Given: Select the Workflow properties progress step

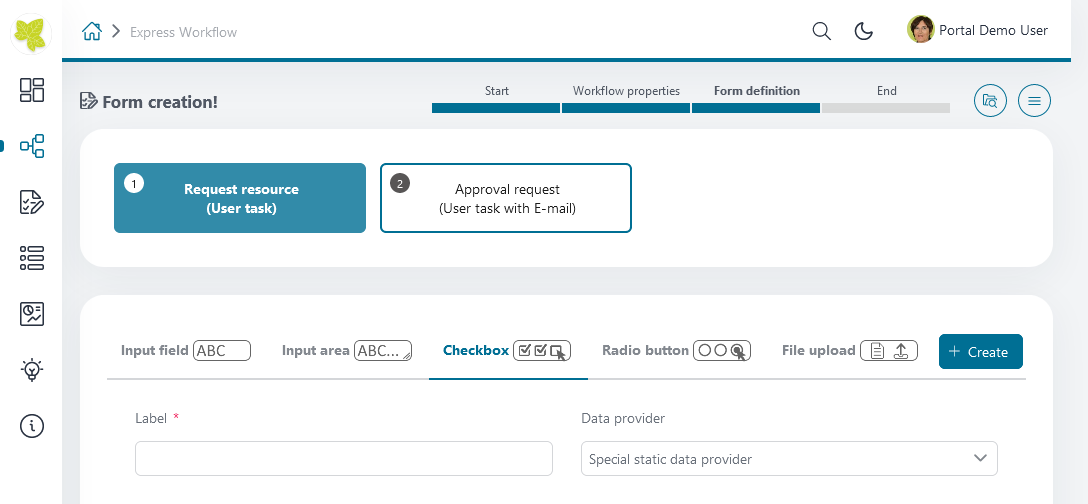Looking at the screenshot, I should pyautogui.click(x=626, y=98).
